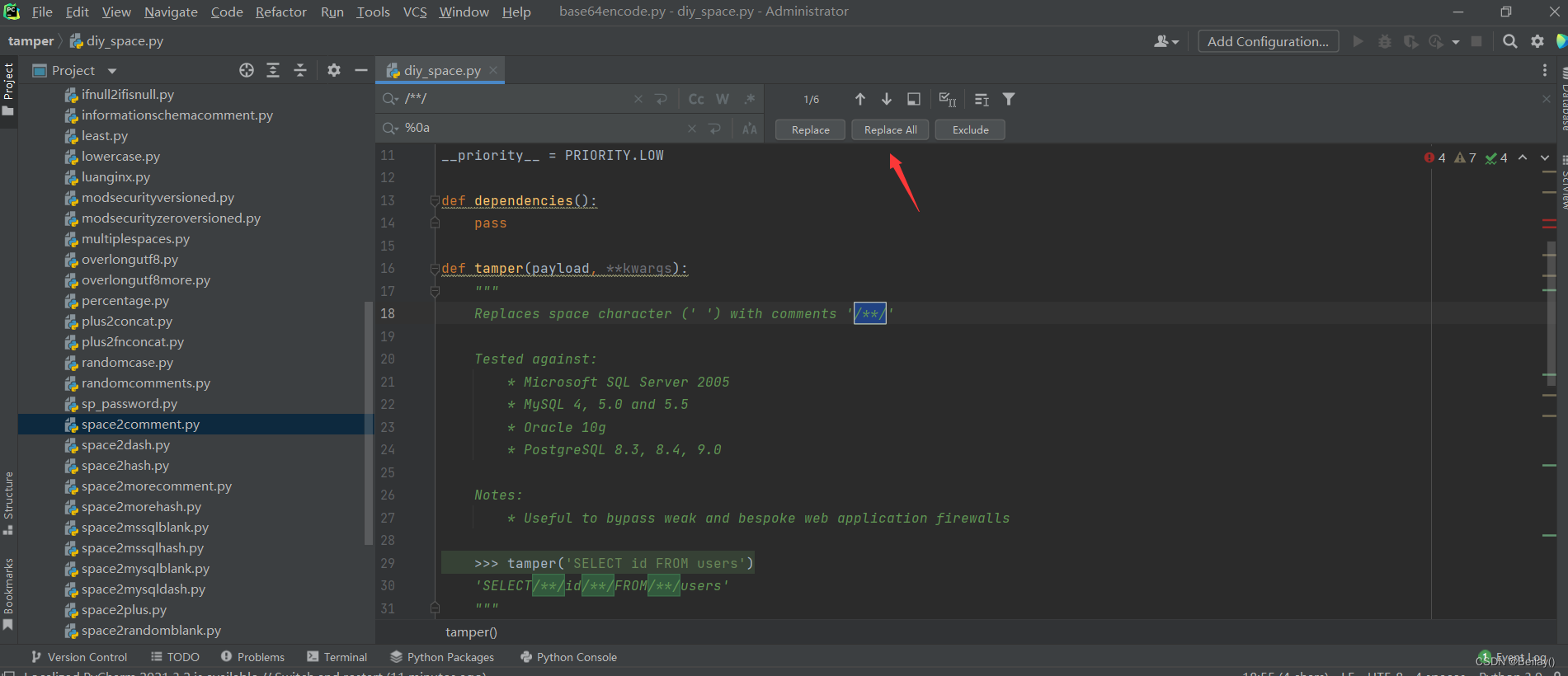Click the Debug bug icon
This screenshot has height=676, width=1568.
coord(1385,41)
